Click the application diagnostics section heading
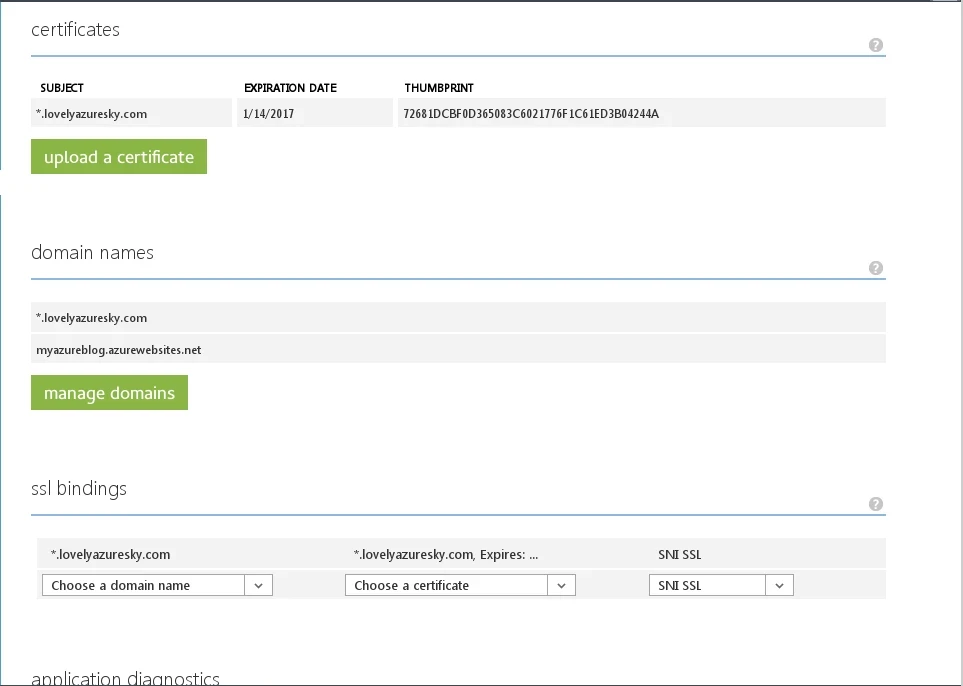 click(125, 678)
